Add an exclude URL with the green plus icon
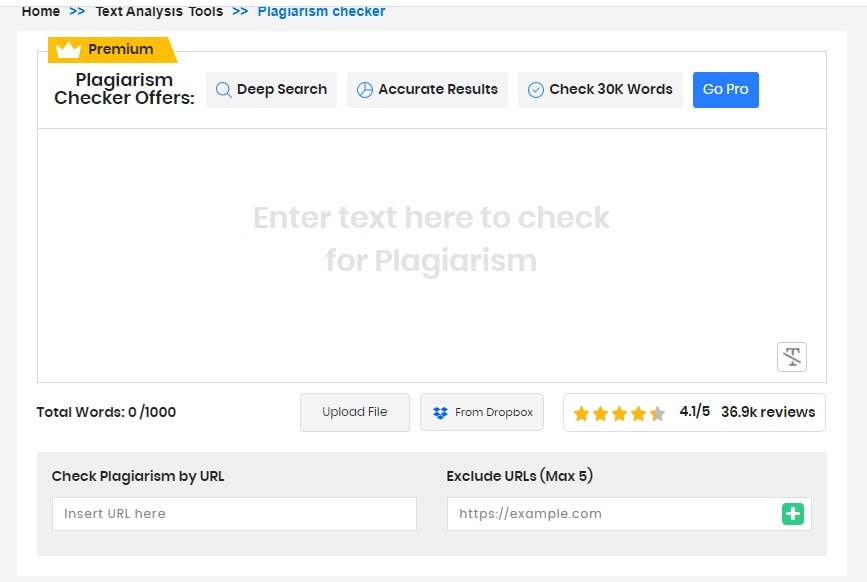The image size is (867, 582). (793, 513)
